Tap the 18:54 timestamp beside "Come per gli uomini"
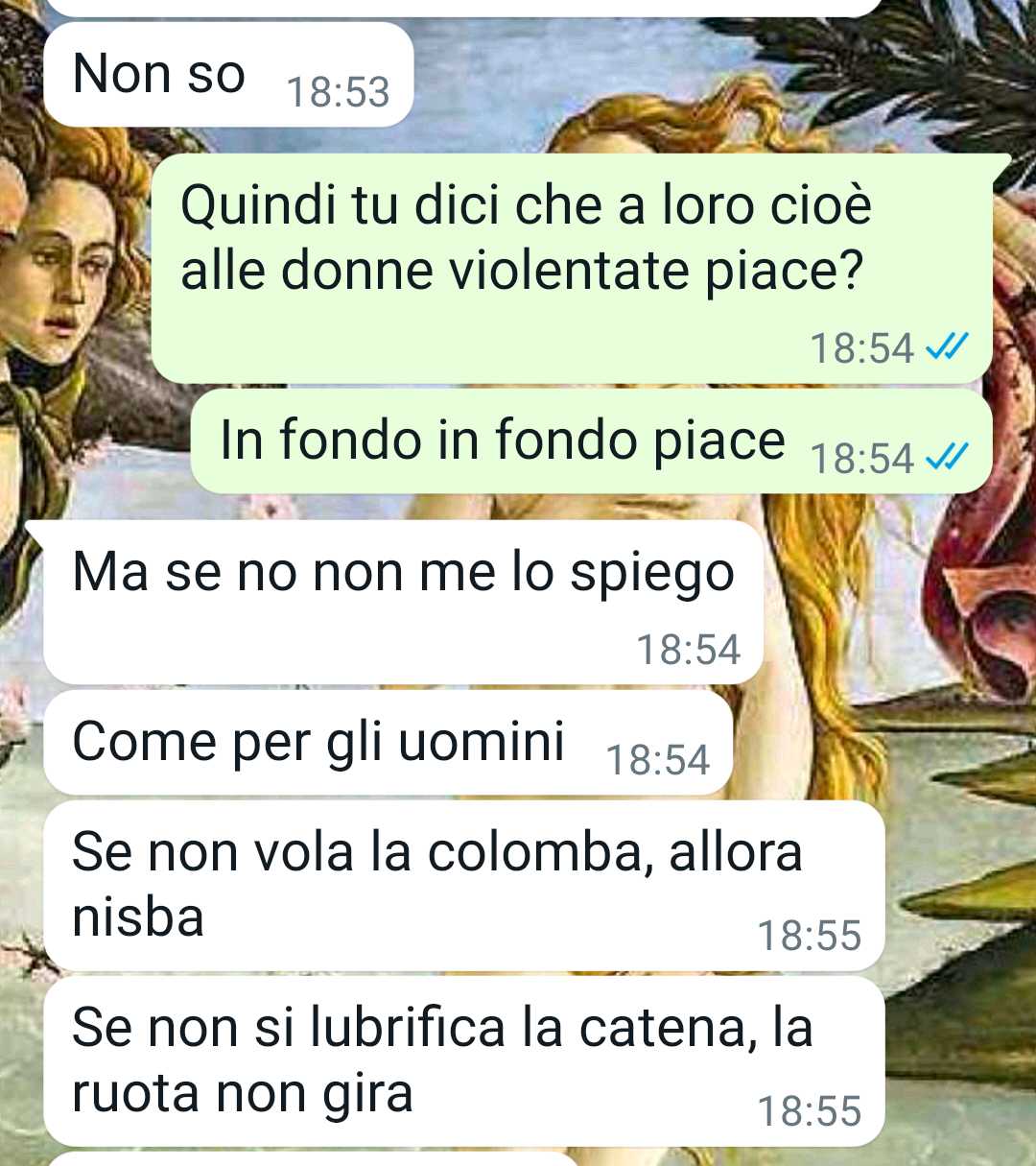The height and width of the screenshot is (1166, 1036). 658,760
